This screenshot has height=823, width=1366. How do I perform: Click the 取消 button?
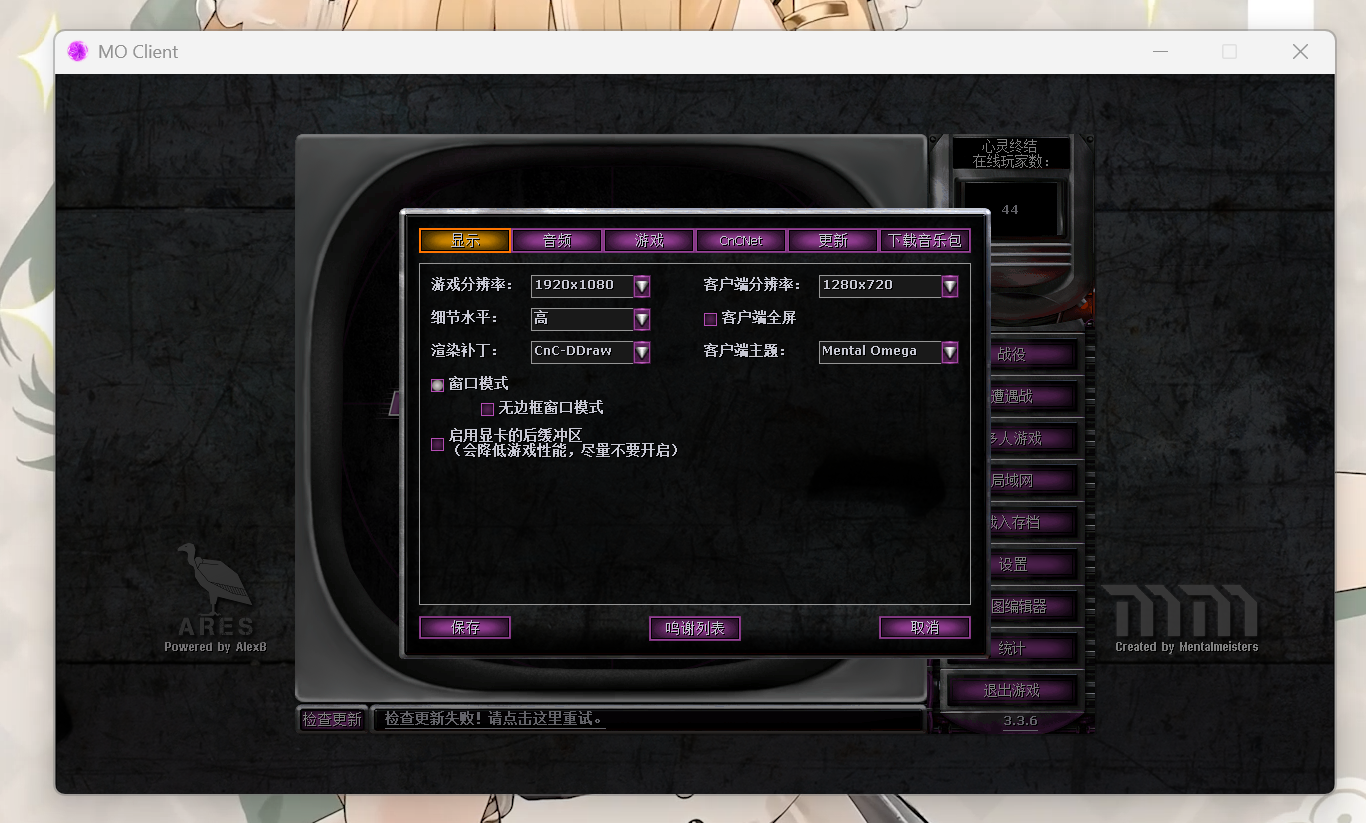925,628
